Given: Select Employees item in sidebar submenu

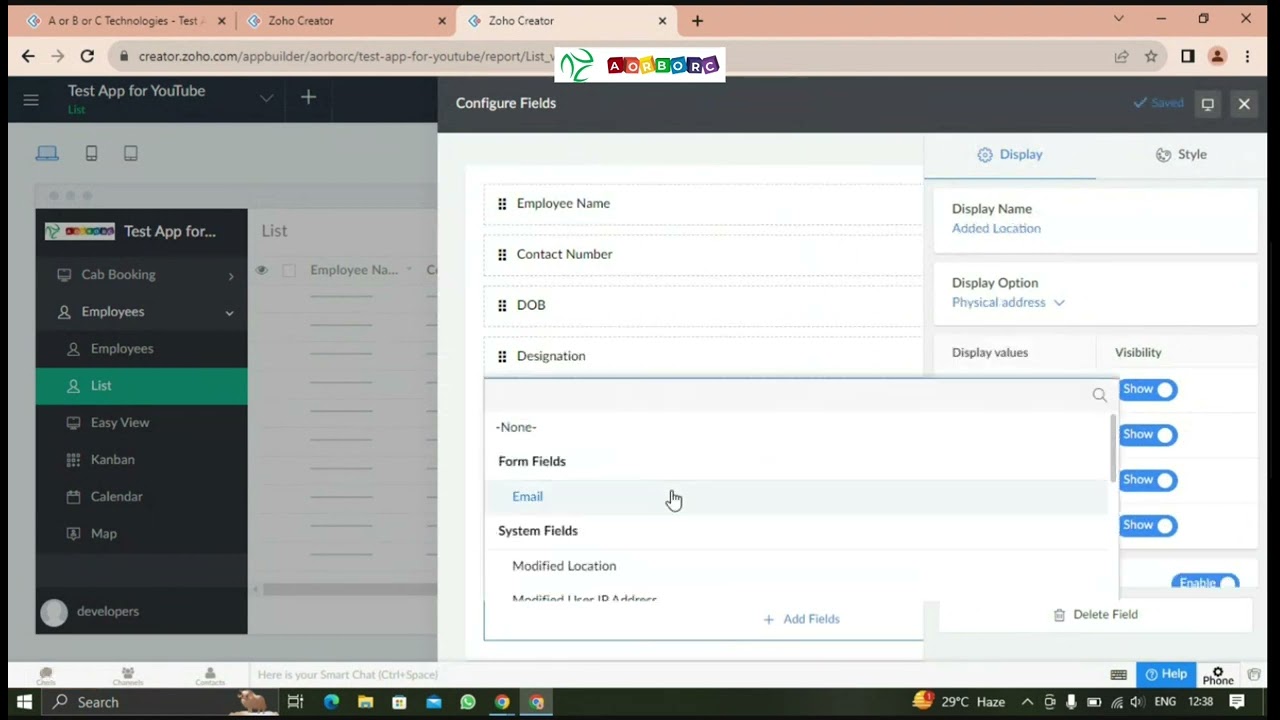Looking at the screenshot, I should tap(141, 349).
